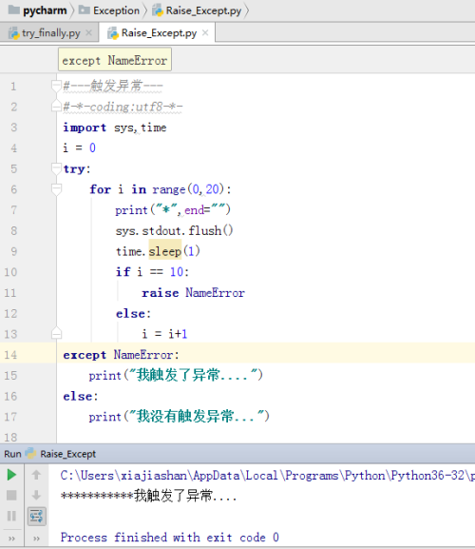
Task: Click the Python interpreter path link in console
Action: [x=267, y=475]
